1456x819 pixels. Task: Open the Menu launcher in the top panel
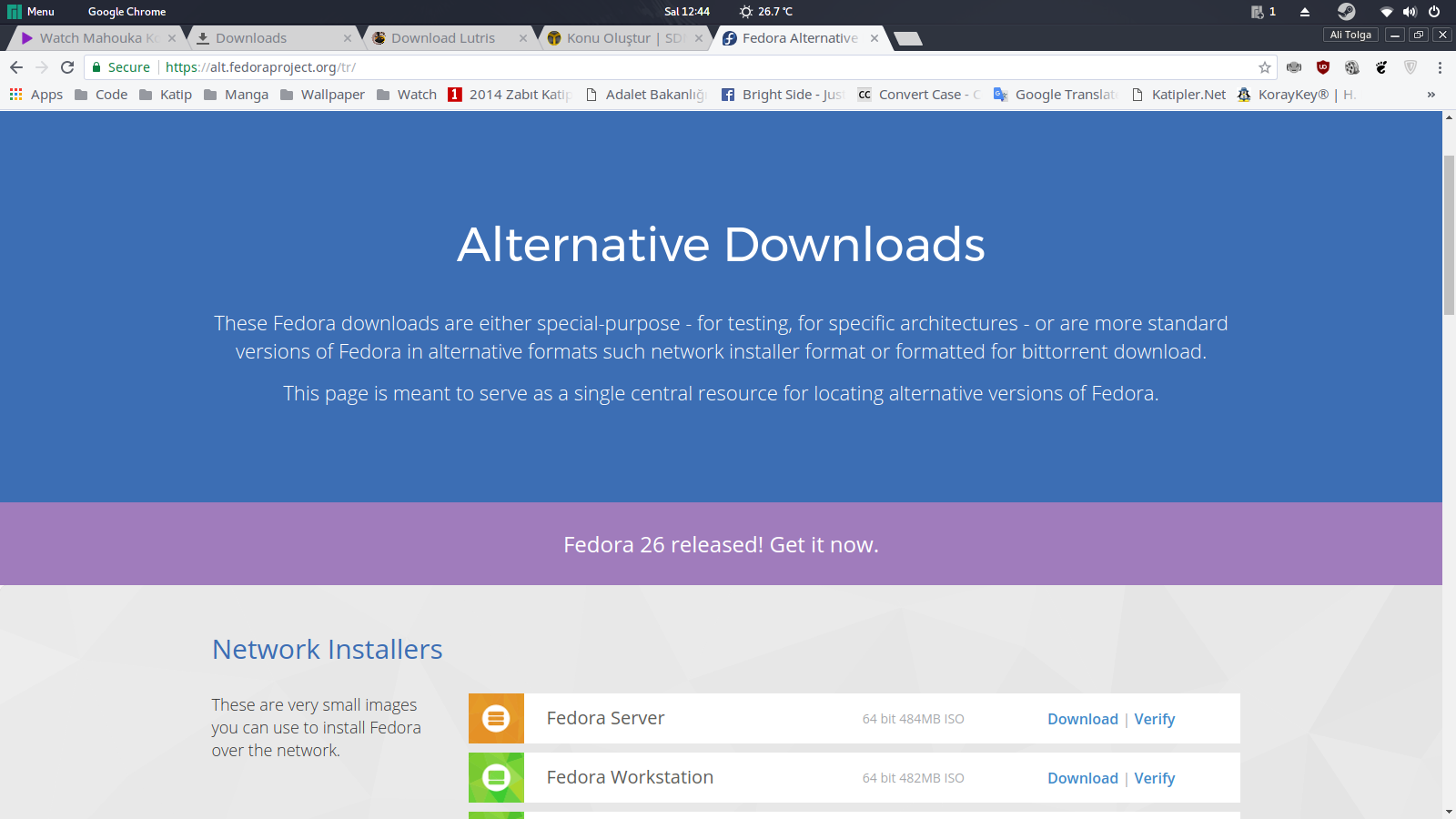tap(31, 12)
